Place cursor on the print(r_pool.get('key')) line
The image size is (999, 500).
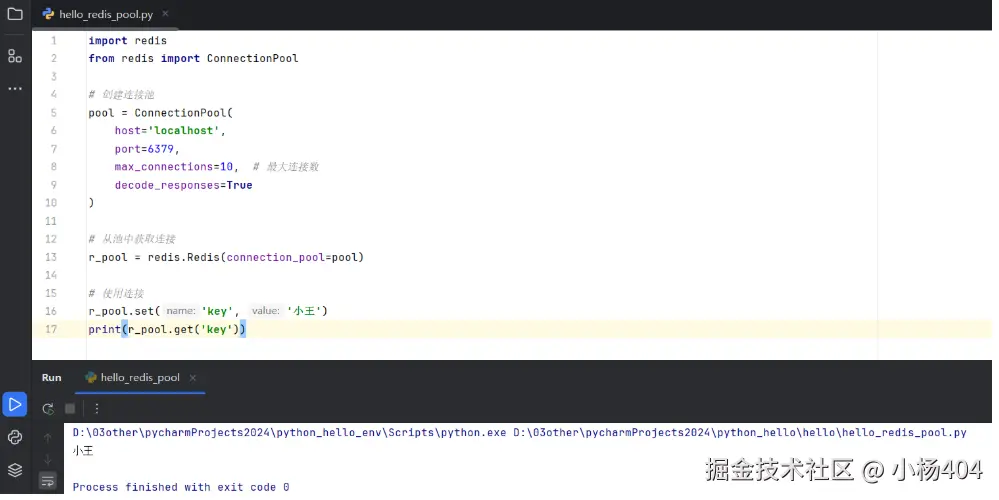[167, 329]
